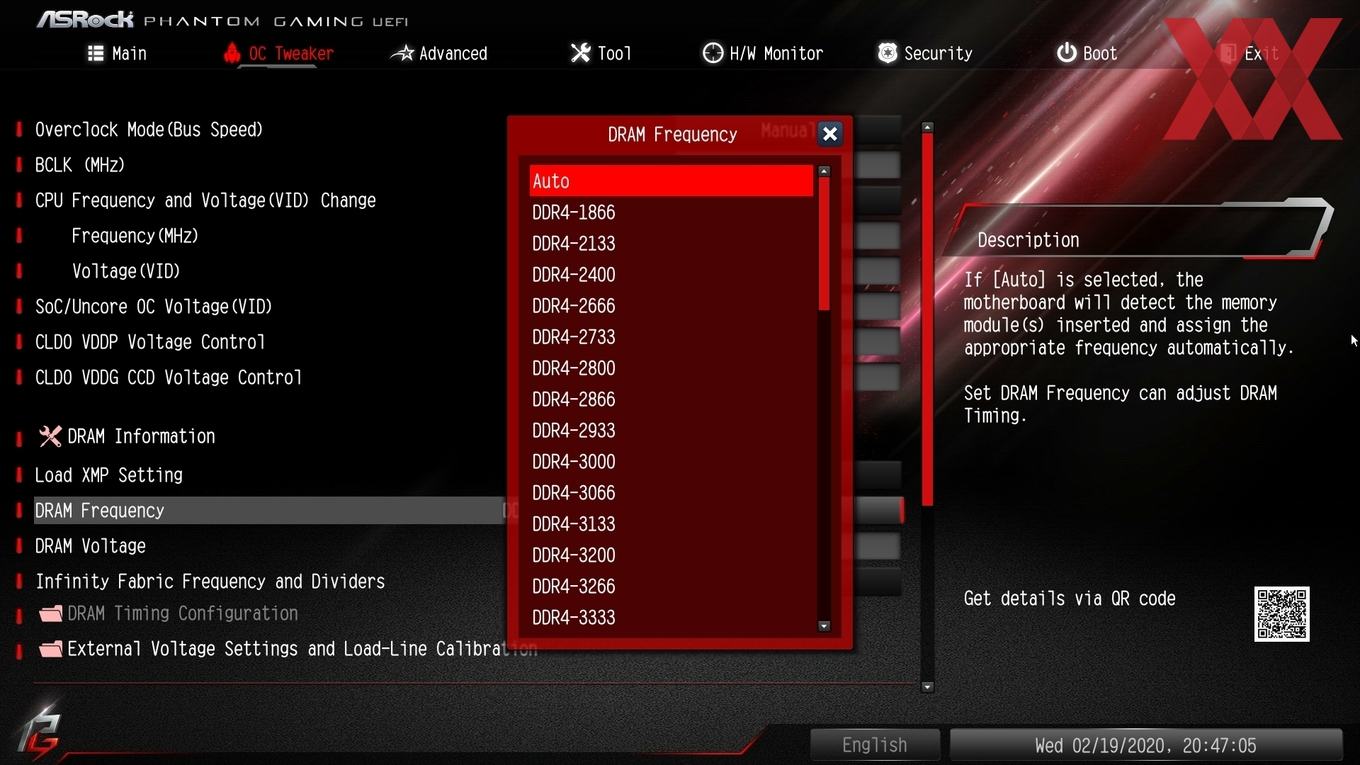
Task: Click the H/W Monitor gauge icon
Action: (x=713, y=53)
